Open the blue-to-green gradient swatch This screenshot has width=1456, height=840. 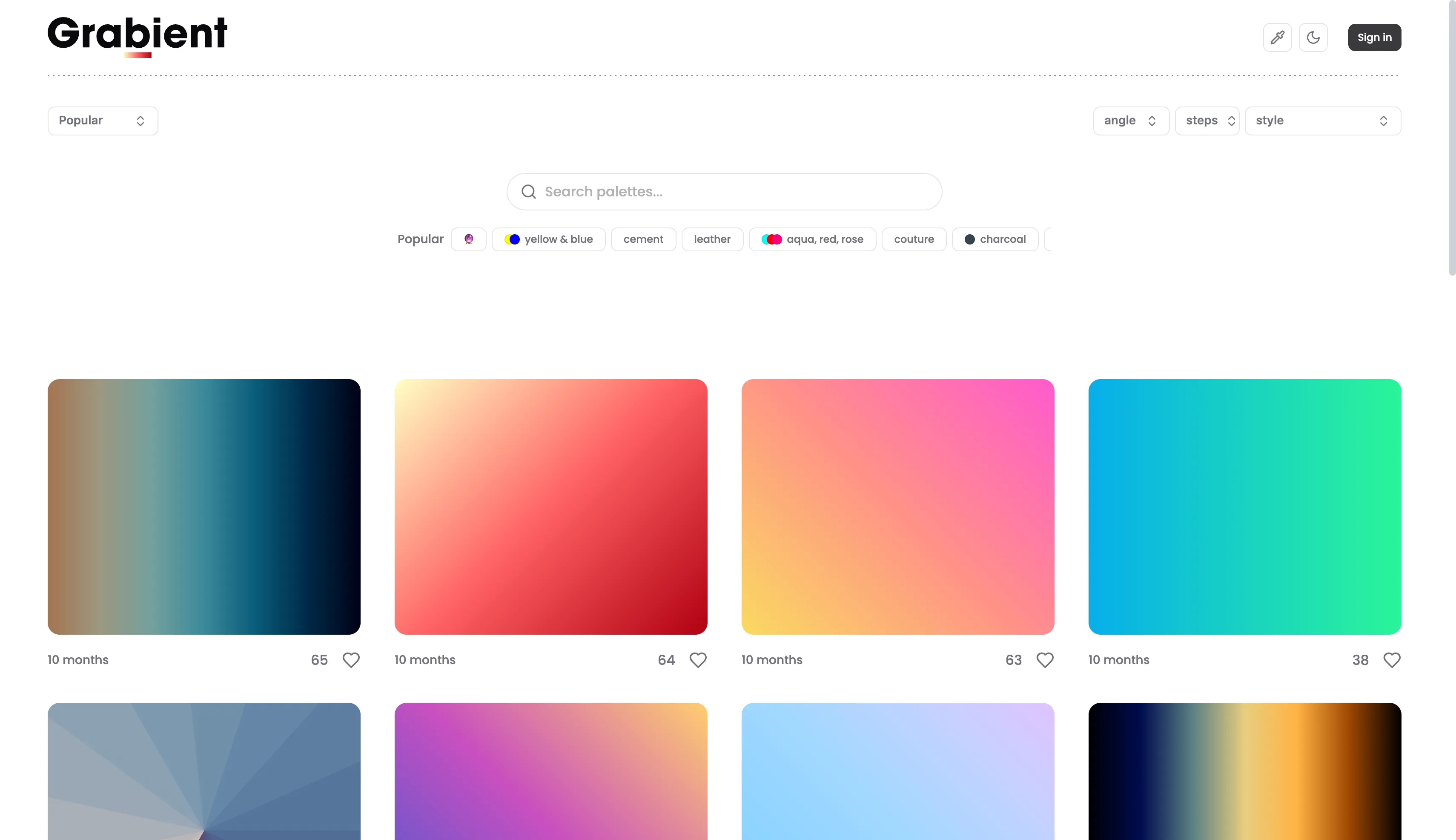tap(1244, 506)
